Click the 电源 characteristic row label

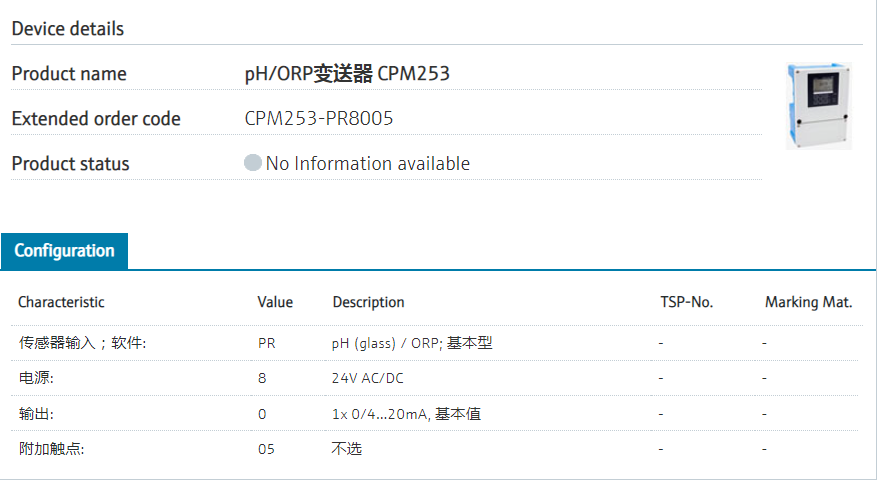click(x=36, y=379)
